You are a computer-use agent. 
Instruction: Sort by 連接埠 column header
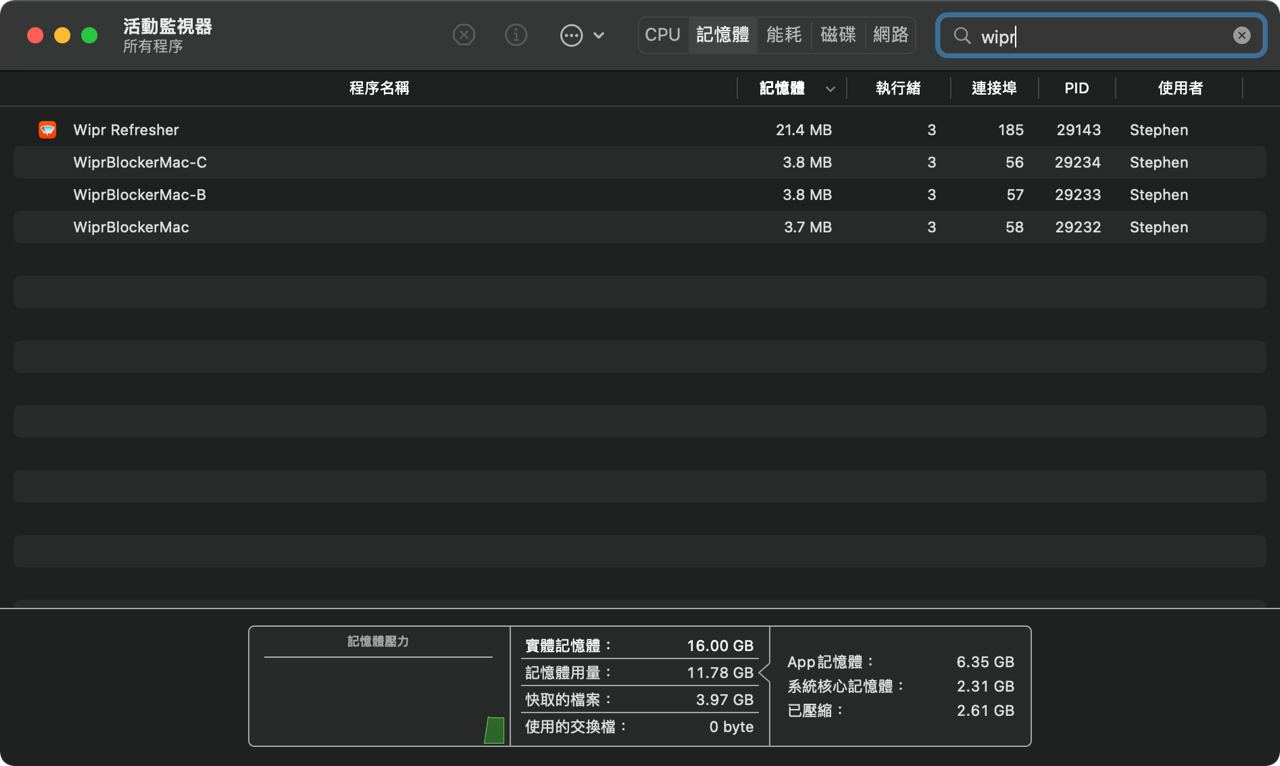coord(994,88)
